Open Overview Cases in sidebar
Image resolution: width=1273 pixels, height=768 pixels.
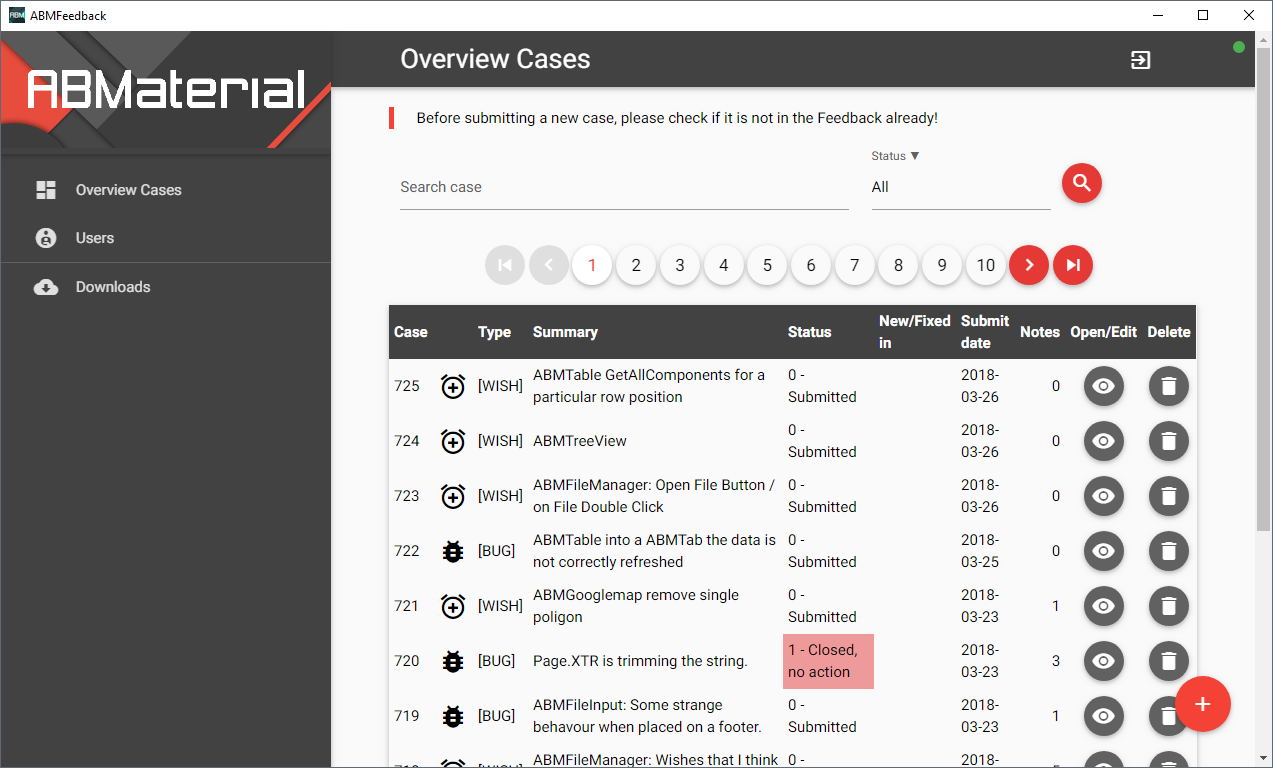coord(165,190)
